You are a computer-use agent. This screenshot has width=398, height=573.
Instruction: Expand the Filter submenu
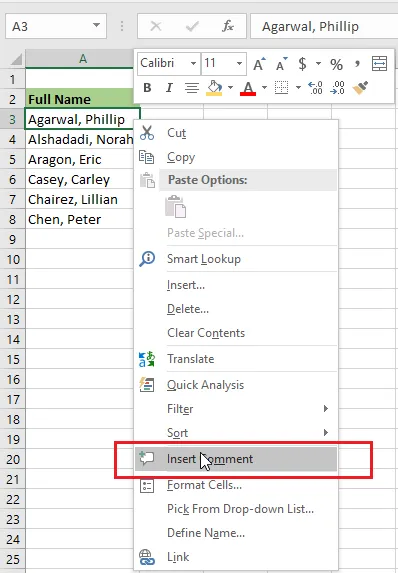click(x=236, y=409)
